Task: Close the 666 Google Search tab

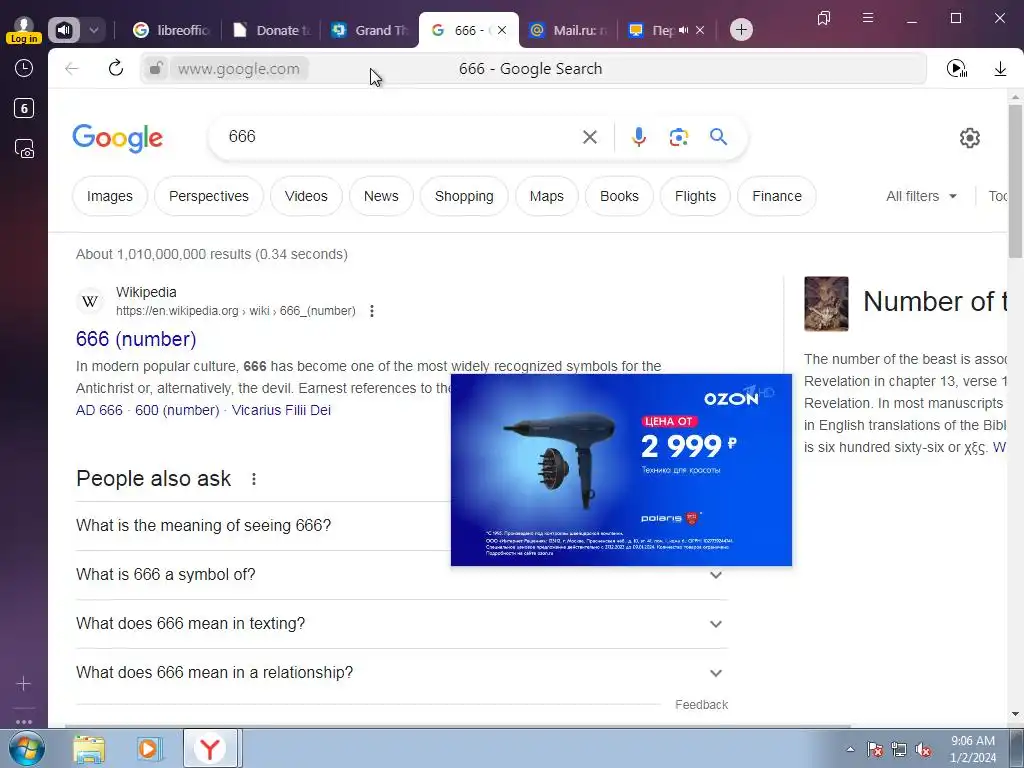Action: [x=502, y=30]
